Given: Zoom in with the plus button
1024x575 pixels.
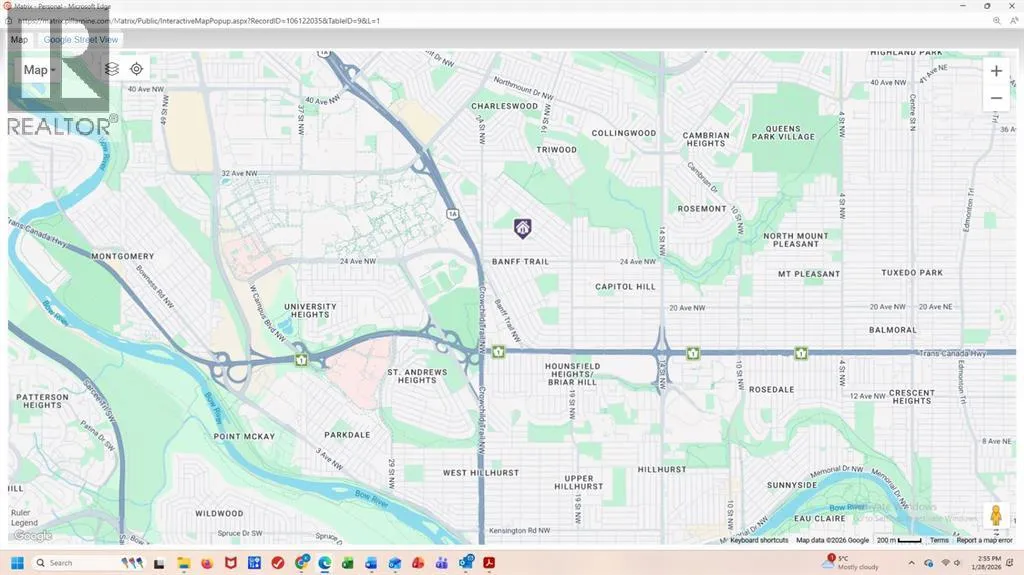Looking at the screenshot, I should point(996,71).
